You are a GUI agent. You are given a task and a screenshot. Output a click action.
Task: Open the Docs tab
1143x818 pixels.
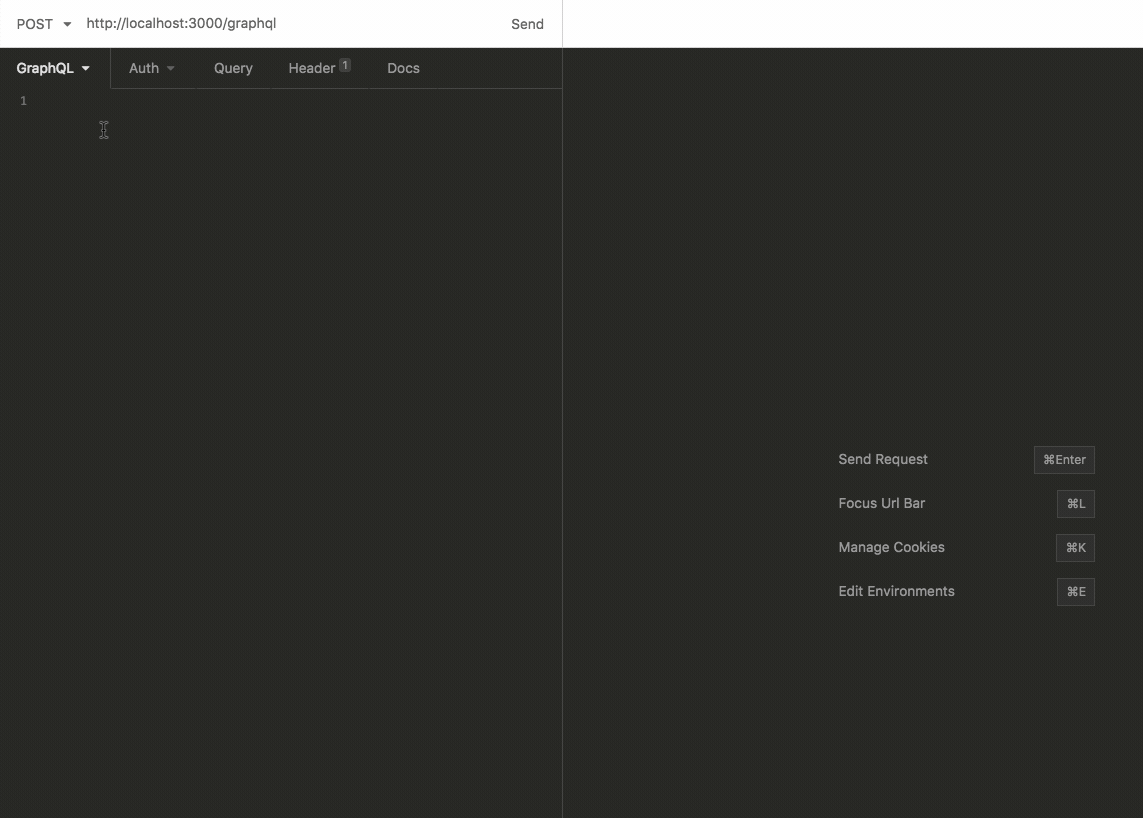tap(403, 68)
